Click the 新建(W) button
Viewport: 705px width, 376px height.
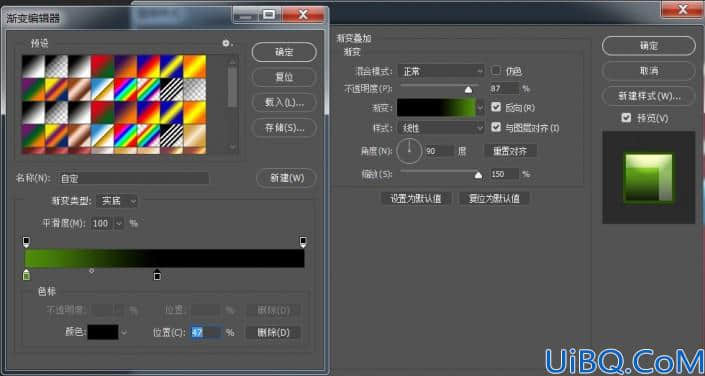[x=287, y=178]
